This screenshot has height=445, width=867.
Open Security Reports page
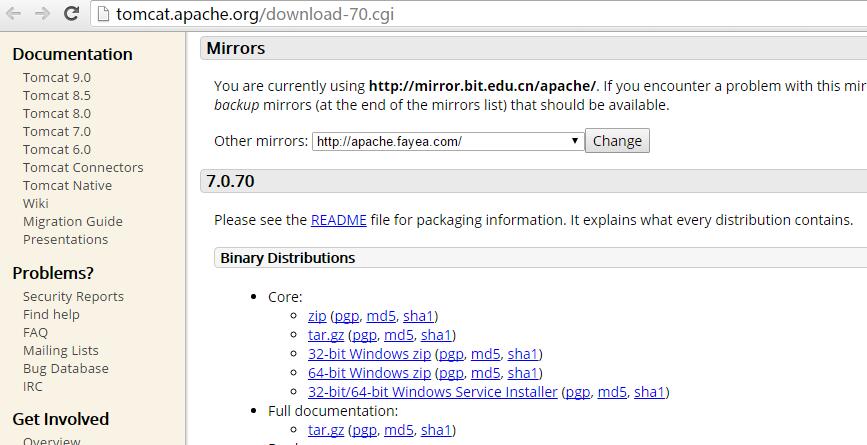[x=73, y=296]
